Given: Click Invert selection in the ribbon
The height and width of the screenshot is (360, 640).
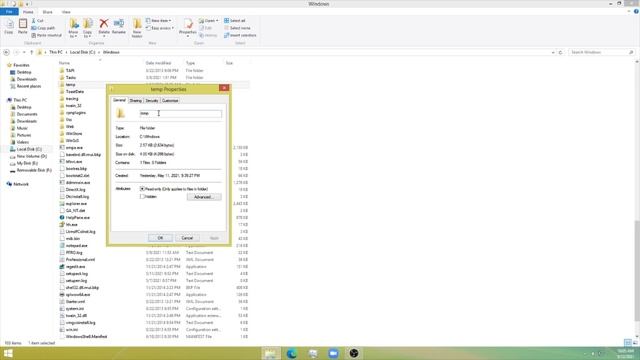Looking at the screenshot, I should [240, 36].
